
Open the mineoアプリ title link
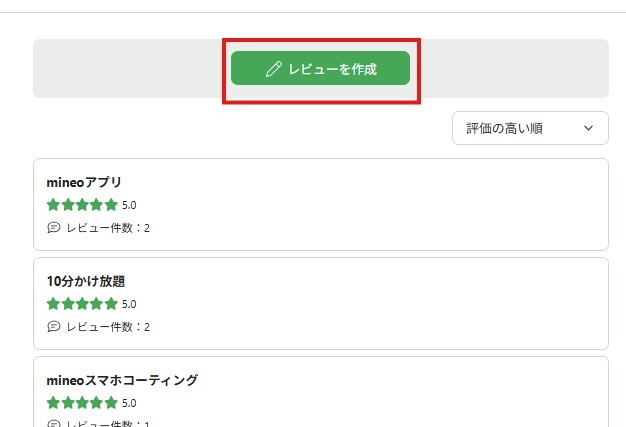tap(84, 182)
